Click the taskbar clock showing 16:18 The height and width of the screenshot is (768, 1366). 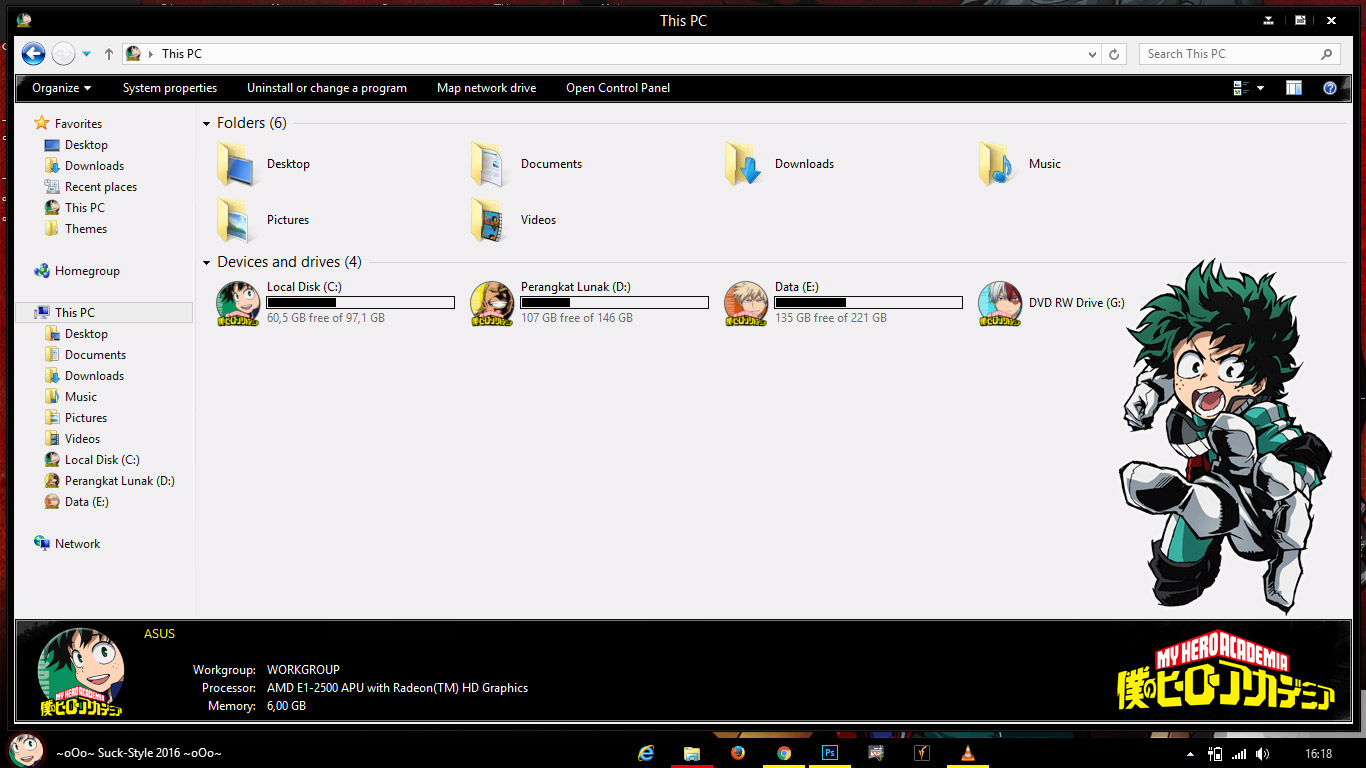tap(1318, 754)
